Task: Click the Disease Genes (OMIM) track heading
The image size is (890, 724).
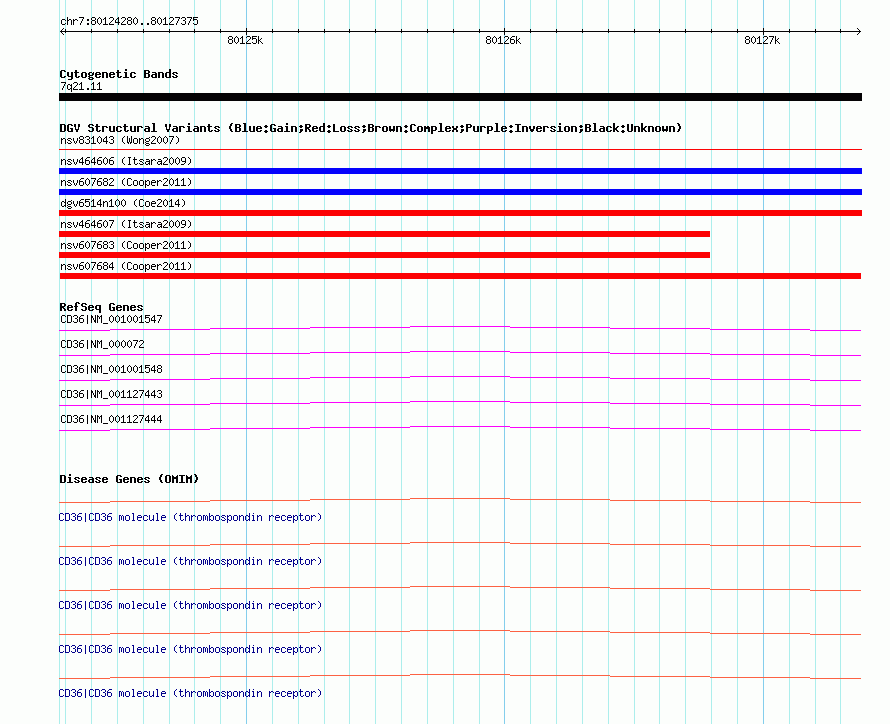Action: [129, 479]
